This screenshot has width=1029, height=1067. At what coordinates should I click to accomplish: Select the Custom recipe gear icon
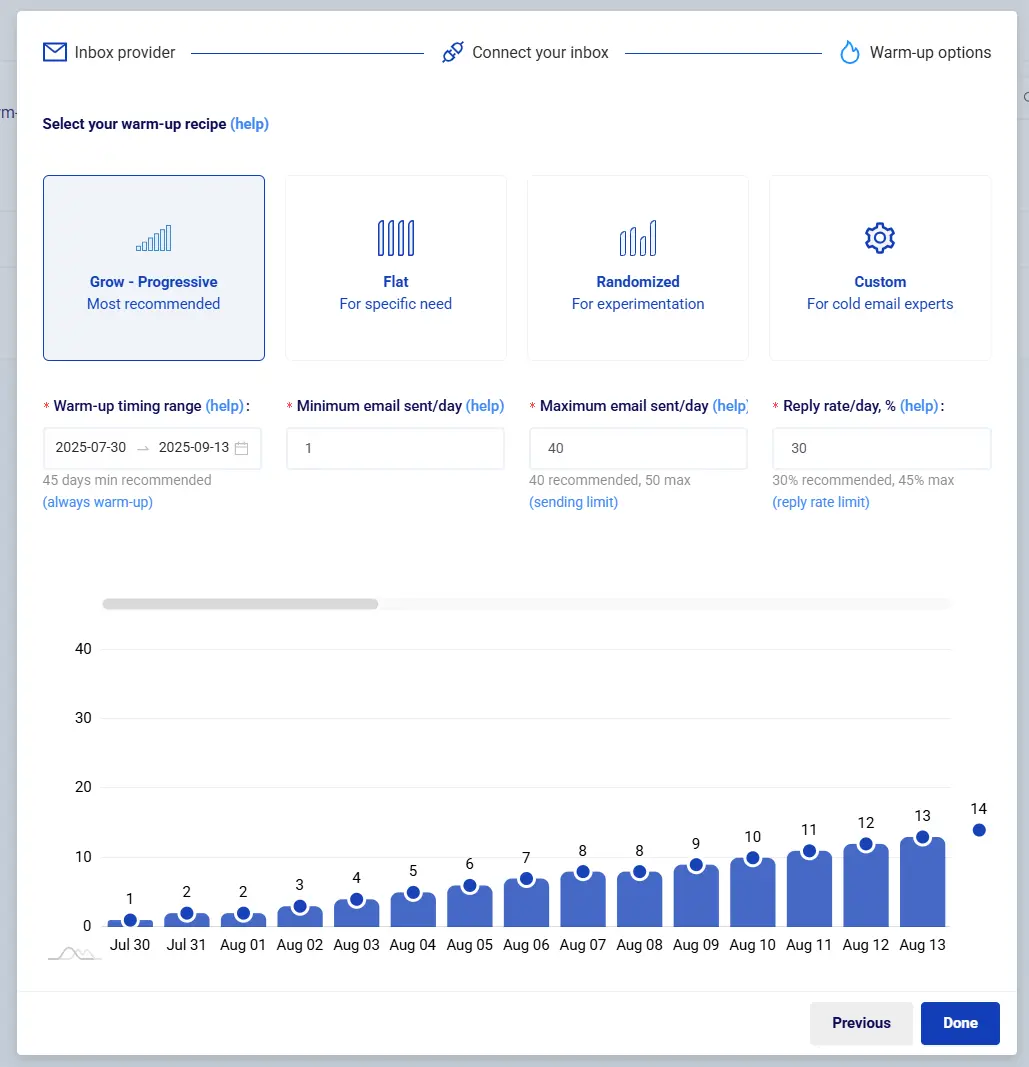pyautogui.click(x=880, y=238)
